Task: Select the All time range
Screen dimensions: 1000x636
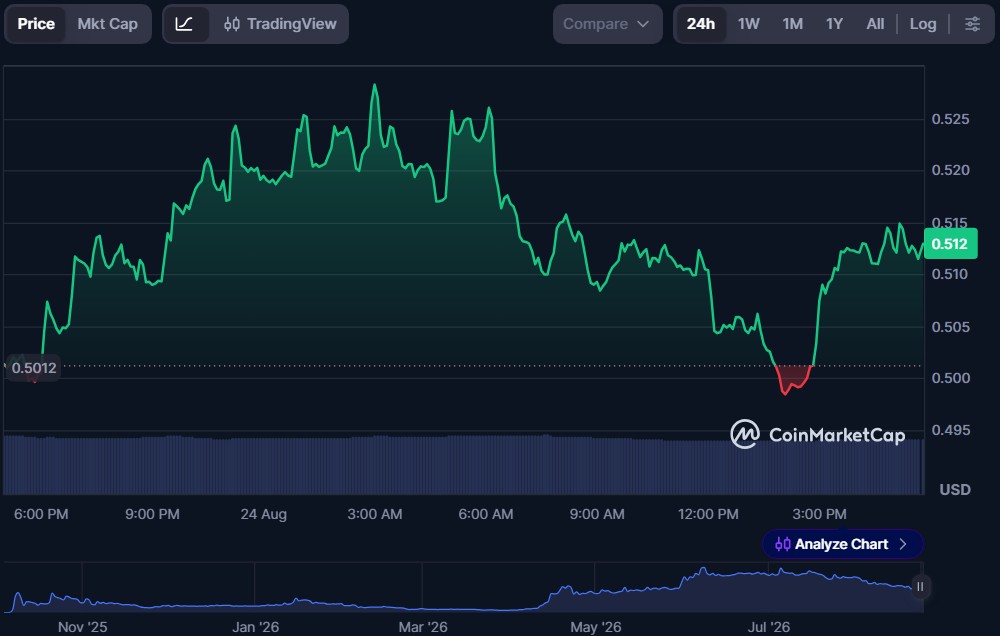Action: [874, 24]
